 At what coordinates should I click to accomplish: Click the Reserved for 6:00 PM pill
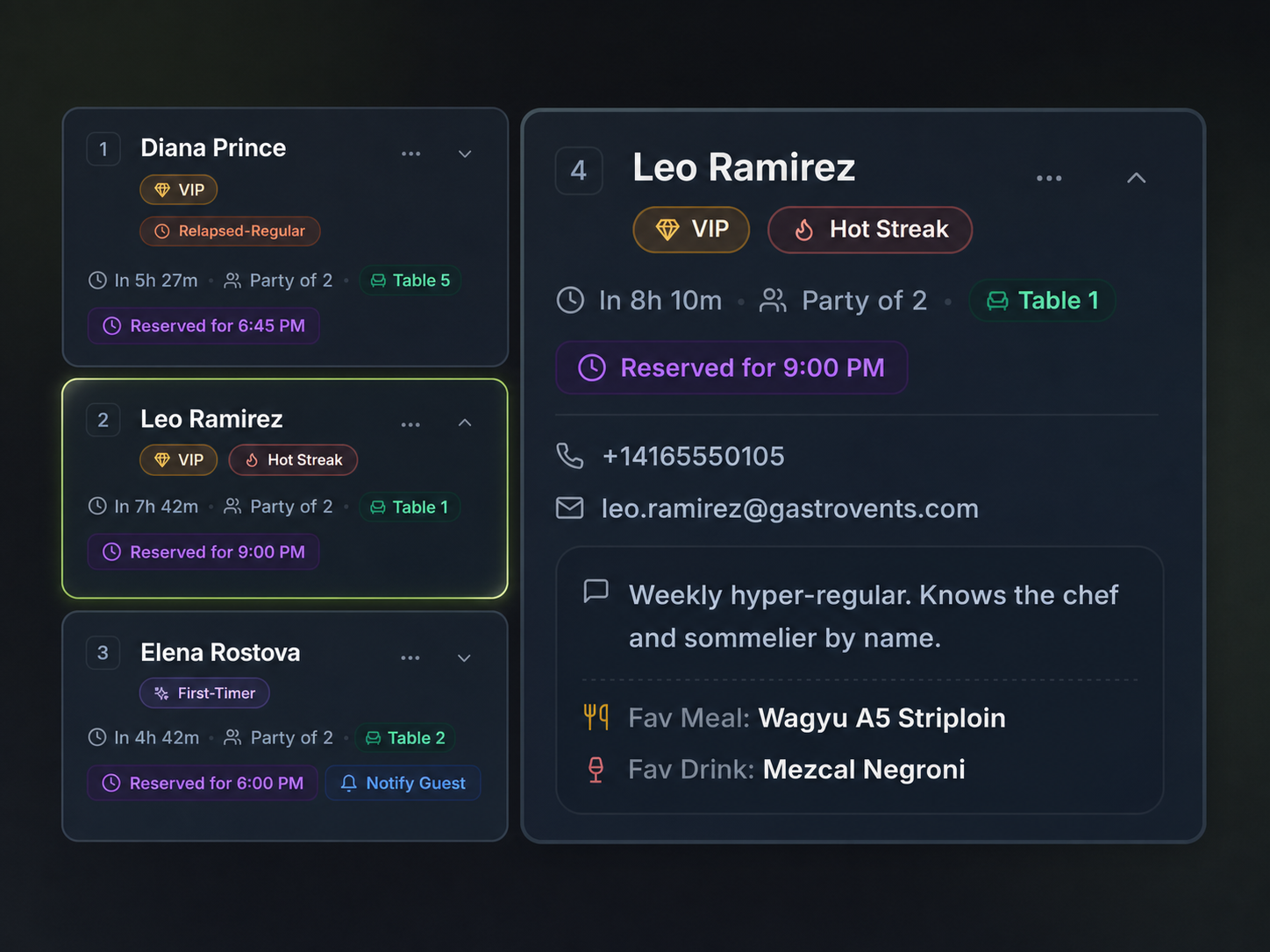(x=203, y=783)
